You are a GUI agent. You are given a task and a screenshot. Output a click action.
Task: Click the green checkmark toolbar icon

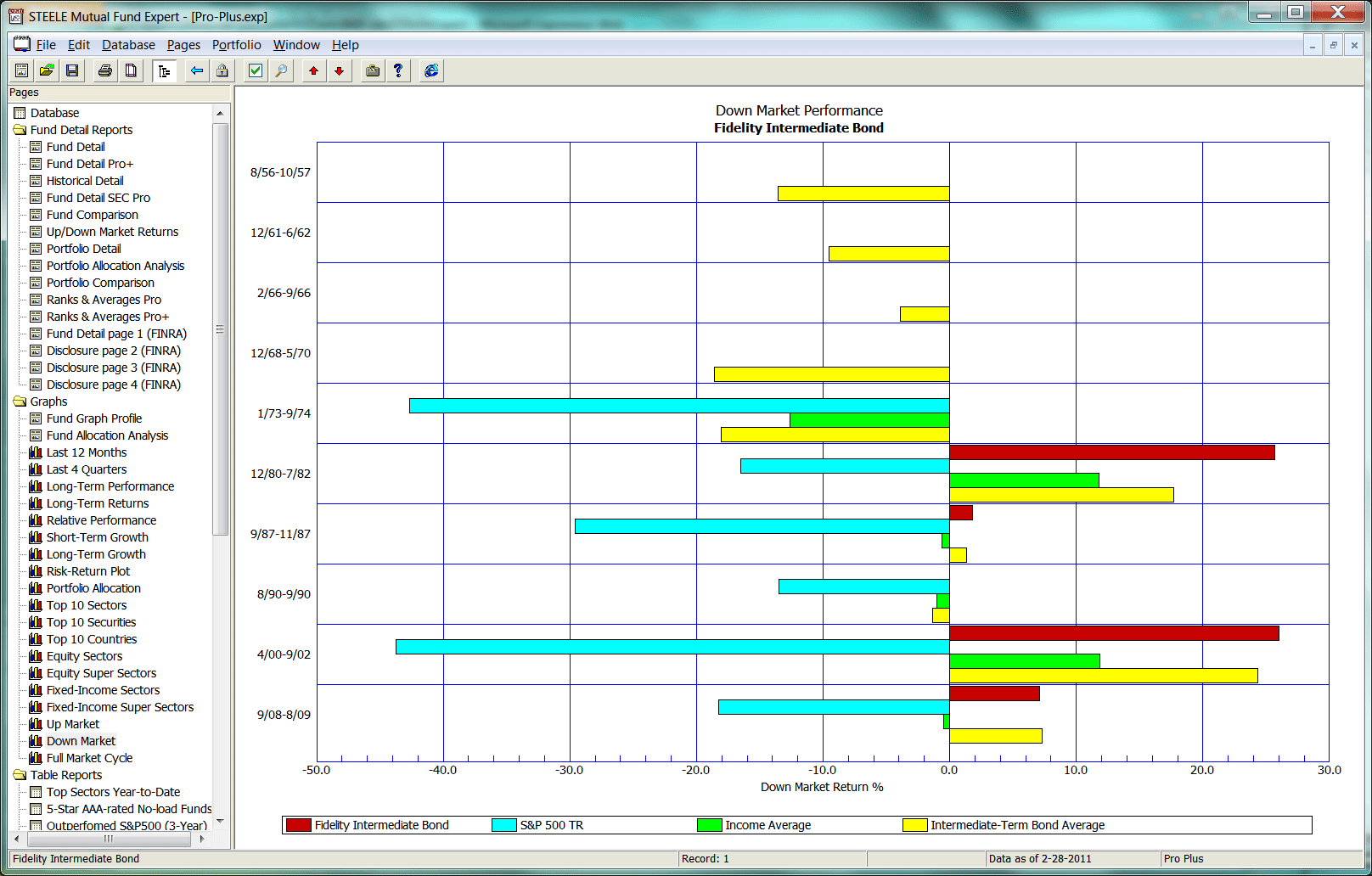click(x=256, y=70)
